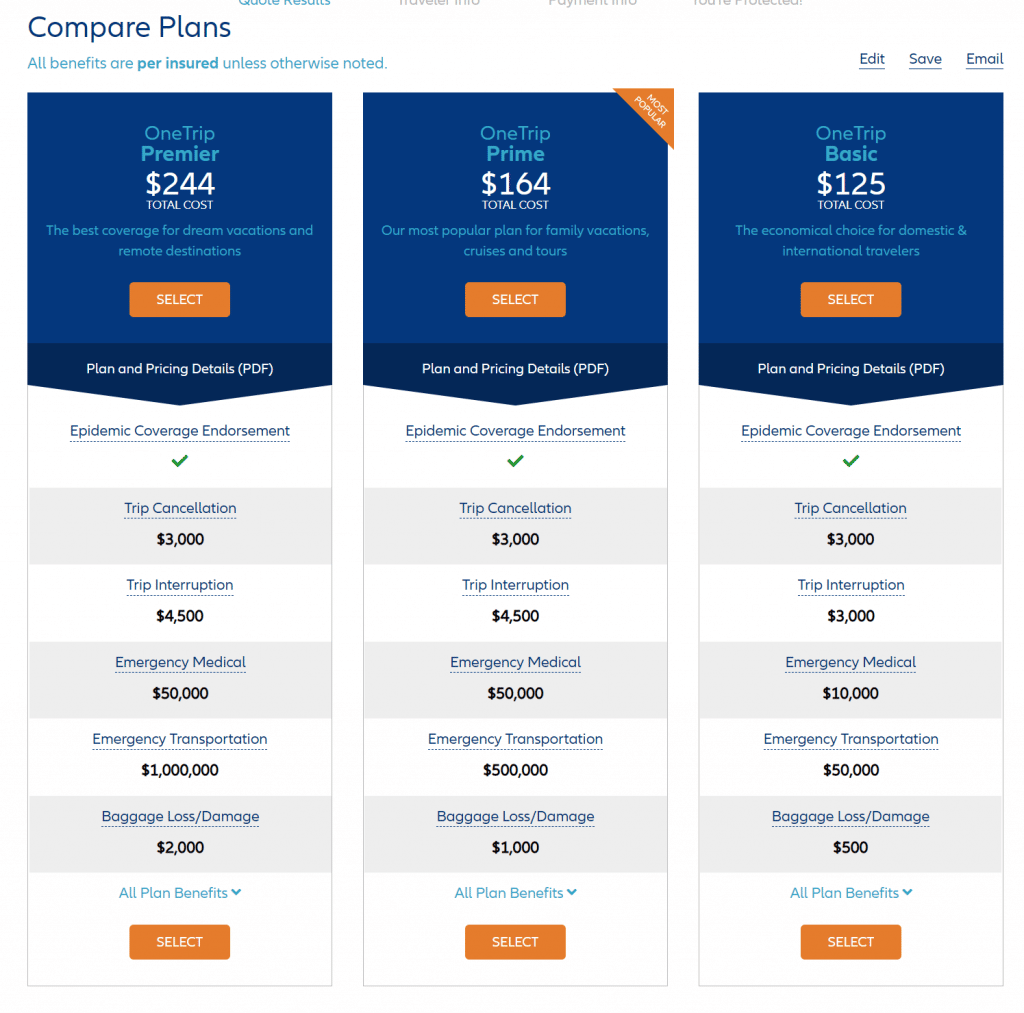
Task: Expand All Plan Benefits for Prime plan
Action: [x=515, y=893]
